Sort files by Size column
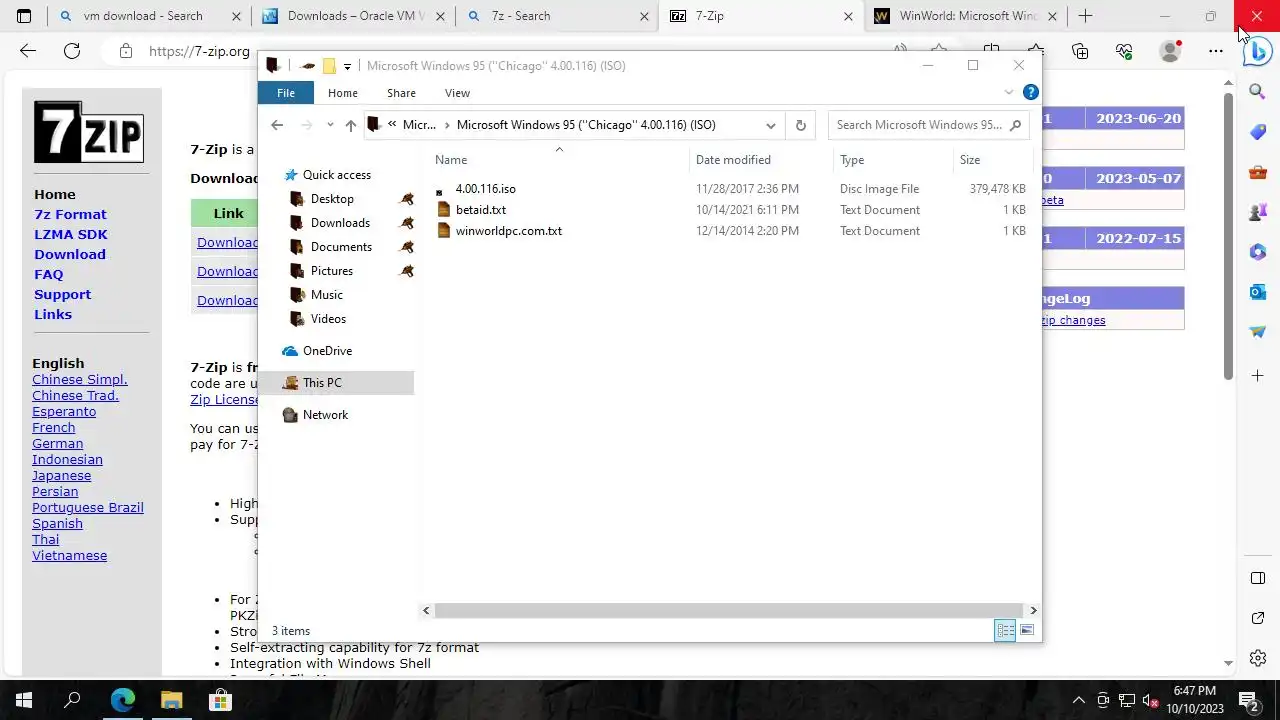This screenshot has height=720, width=1280. [x=970, y=160]
